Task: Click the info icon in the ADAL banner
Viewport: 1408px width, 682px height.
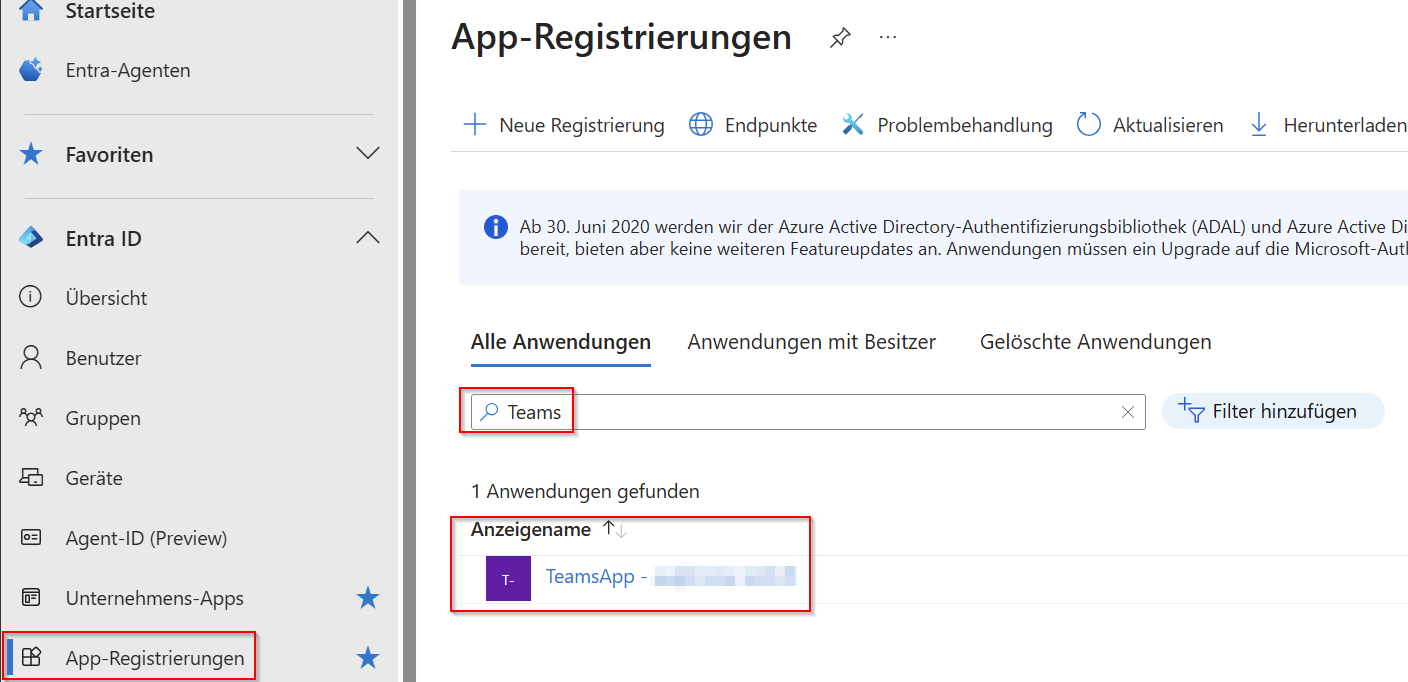Action: click(x=495, y=228)
